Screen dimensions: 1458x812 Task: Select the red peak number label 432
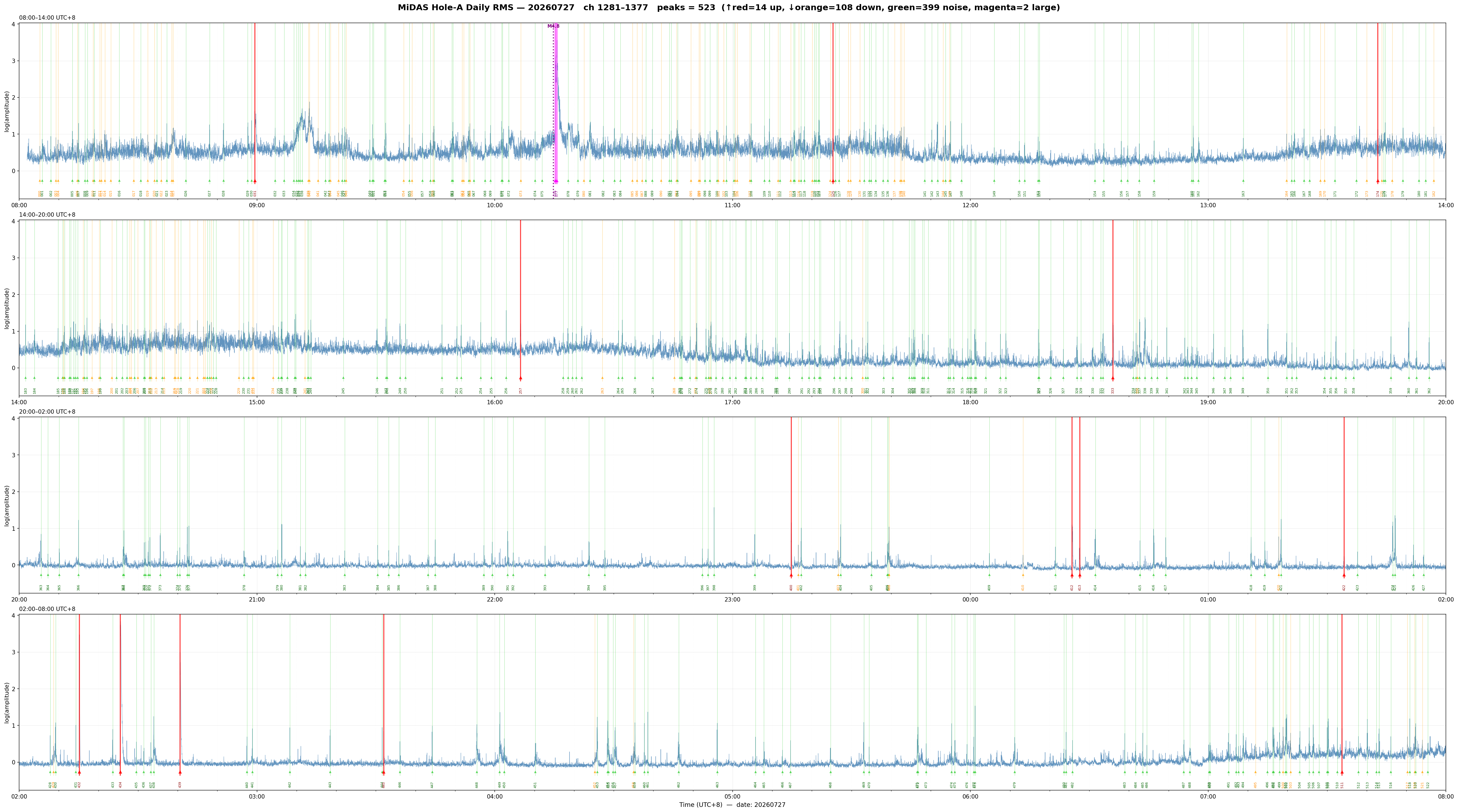[79, 785]
